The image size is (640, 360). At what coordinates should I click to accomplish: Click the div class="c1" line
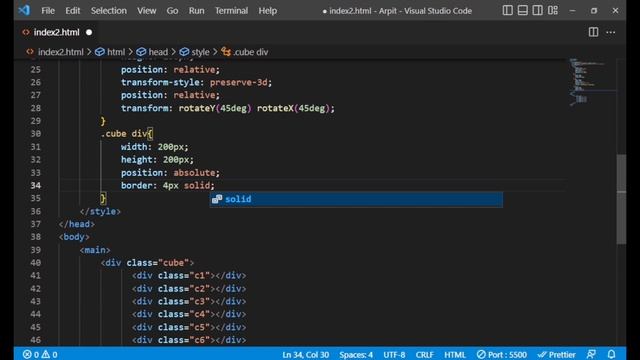[x=189, y=276]
